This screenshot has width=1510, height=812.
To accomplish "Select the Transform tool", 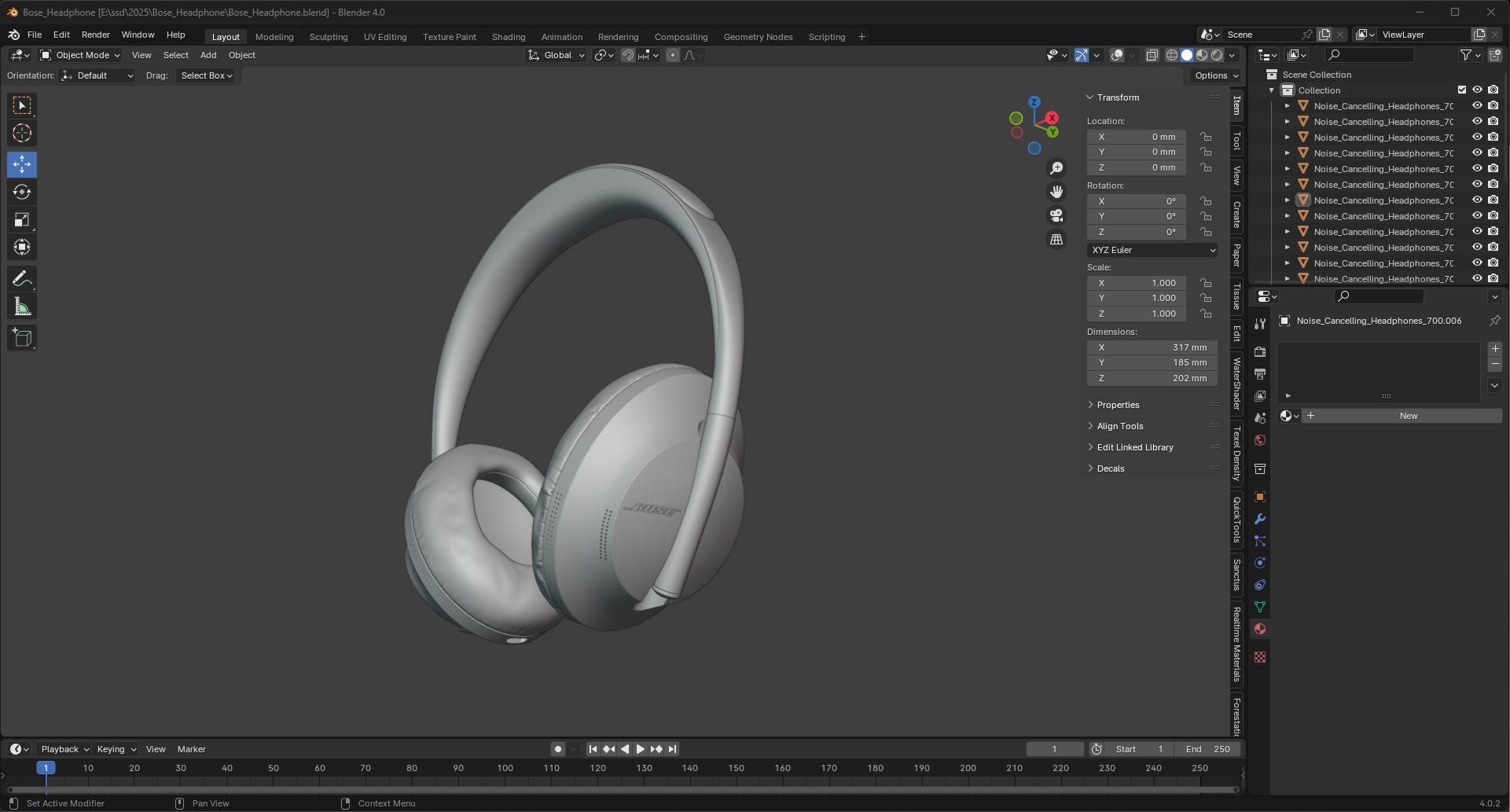I will click(x=22, y=247).
